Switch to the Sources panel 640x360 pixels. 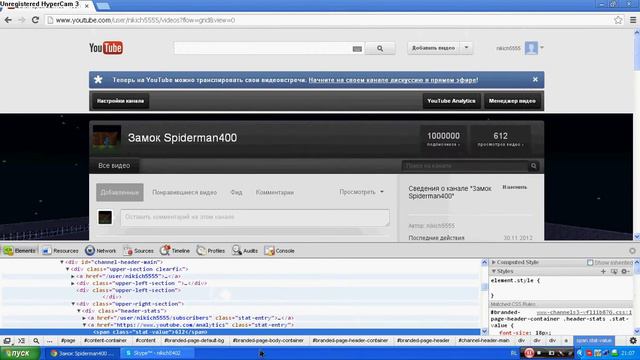138,251
